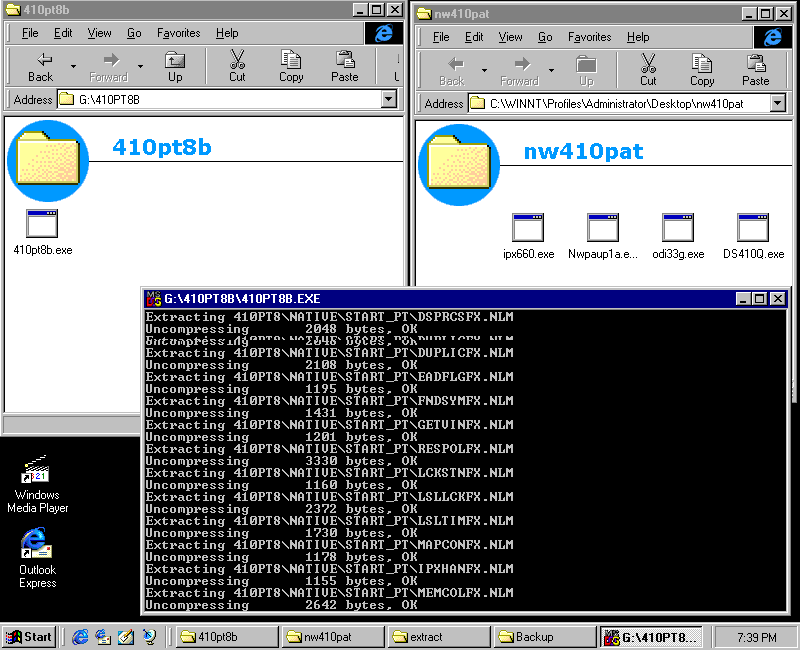Click Paste in the nw410pat toolbar
The height and width of the screenshot is (650, 800).
coord(755,69)
